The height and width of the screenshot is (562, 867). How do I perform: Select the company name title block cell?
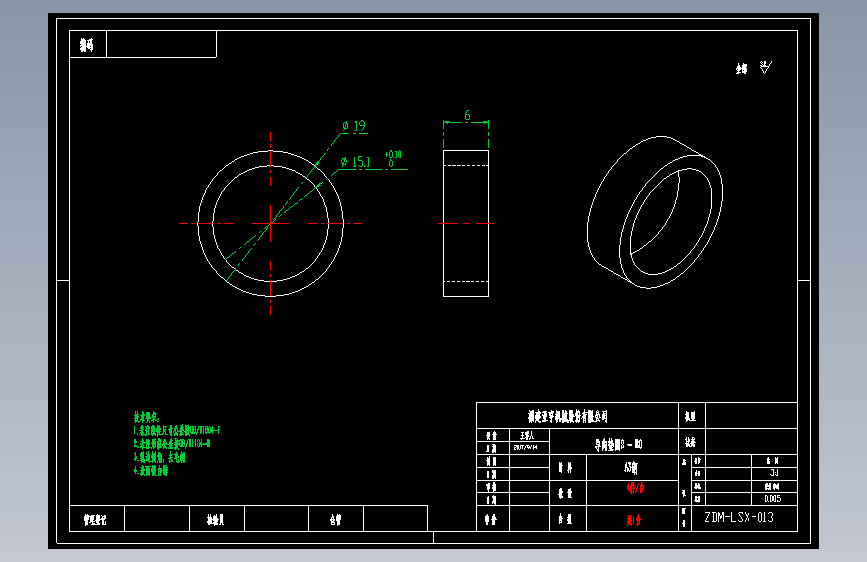click(x=577, y=416)
